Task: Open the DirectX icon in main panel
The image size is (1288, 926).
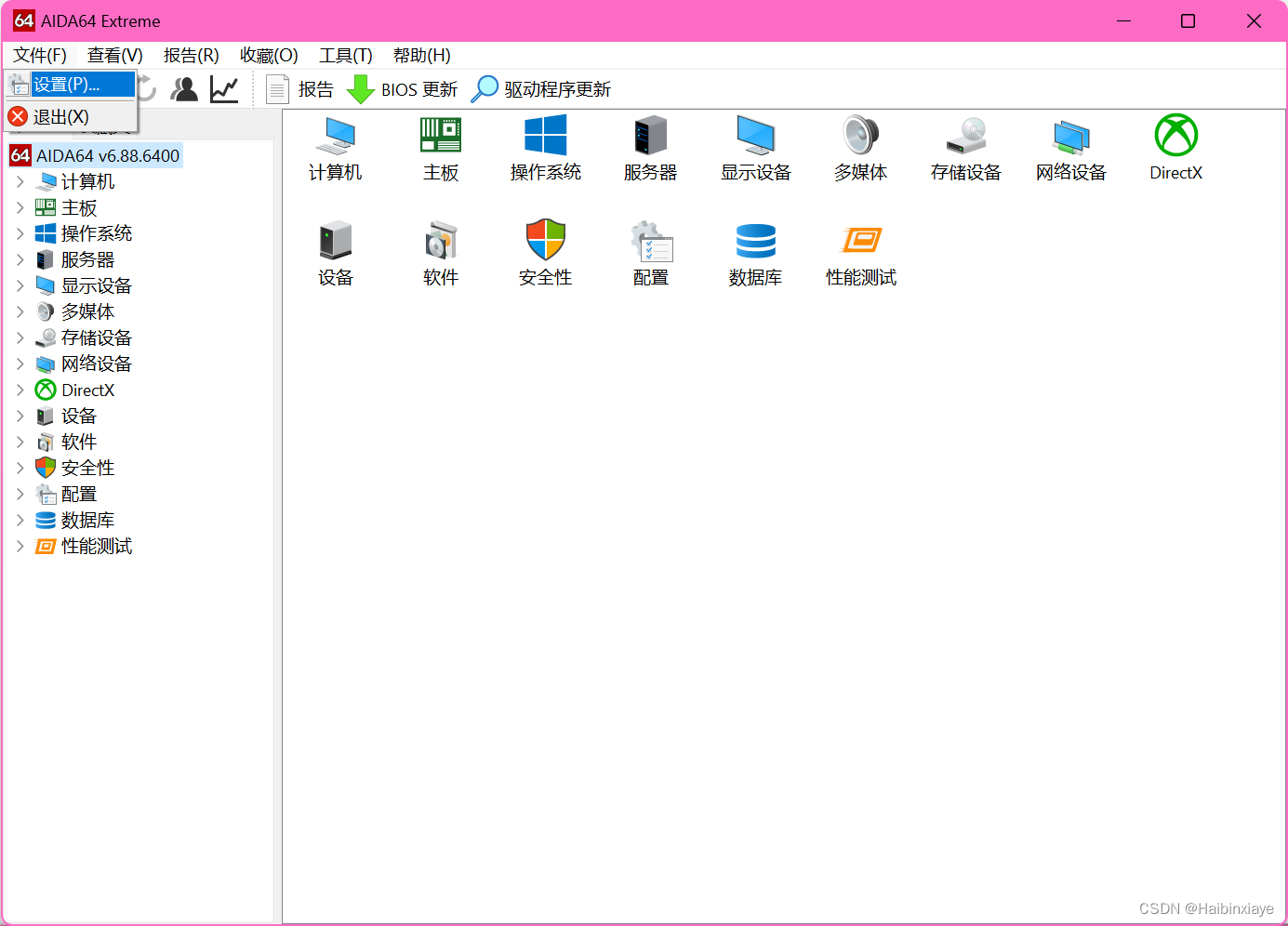Action: tap(1175, 147)
